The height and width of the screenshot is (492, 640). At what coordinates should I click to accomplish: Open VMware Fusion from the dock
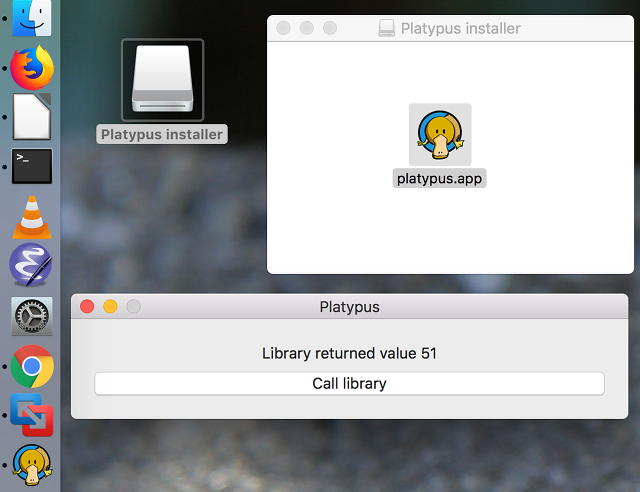coord(32,415)
